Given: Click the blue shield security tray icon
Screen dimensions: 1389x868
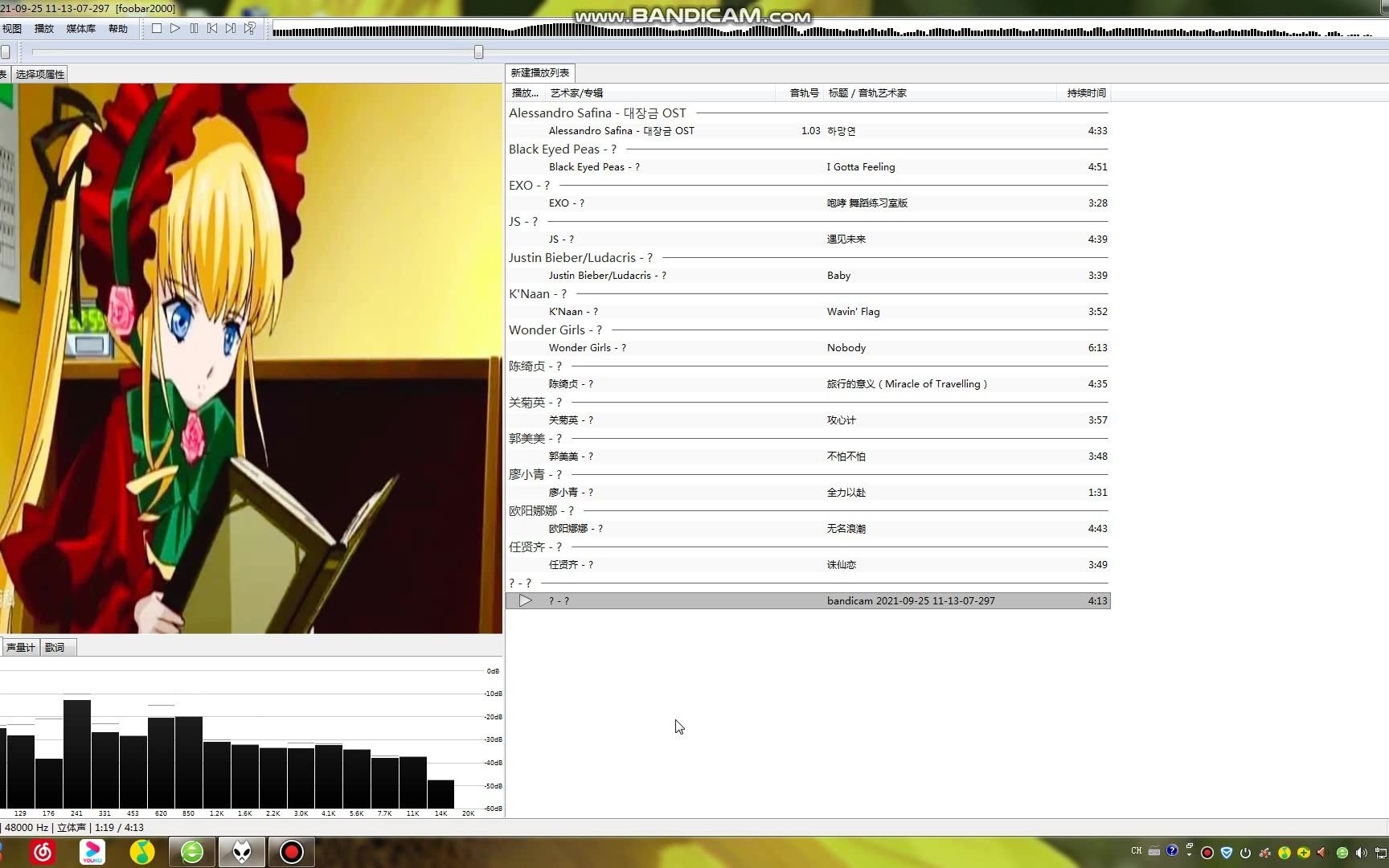Looking at the screenshot, I should (1227, 853).
